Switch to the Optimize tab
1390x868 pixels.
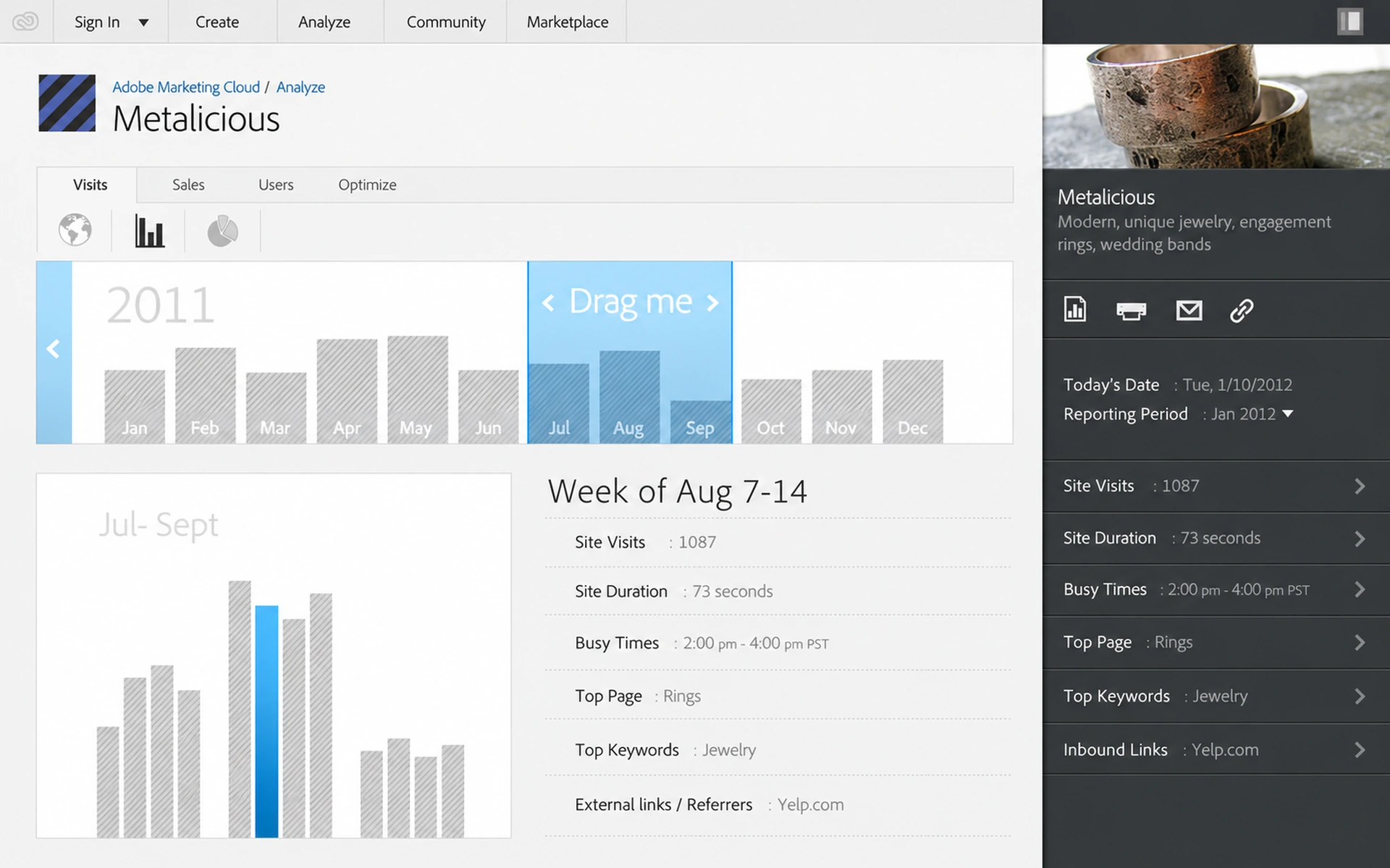point(367,185)
